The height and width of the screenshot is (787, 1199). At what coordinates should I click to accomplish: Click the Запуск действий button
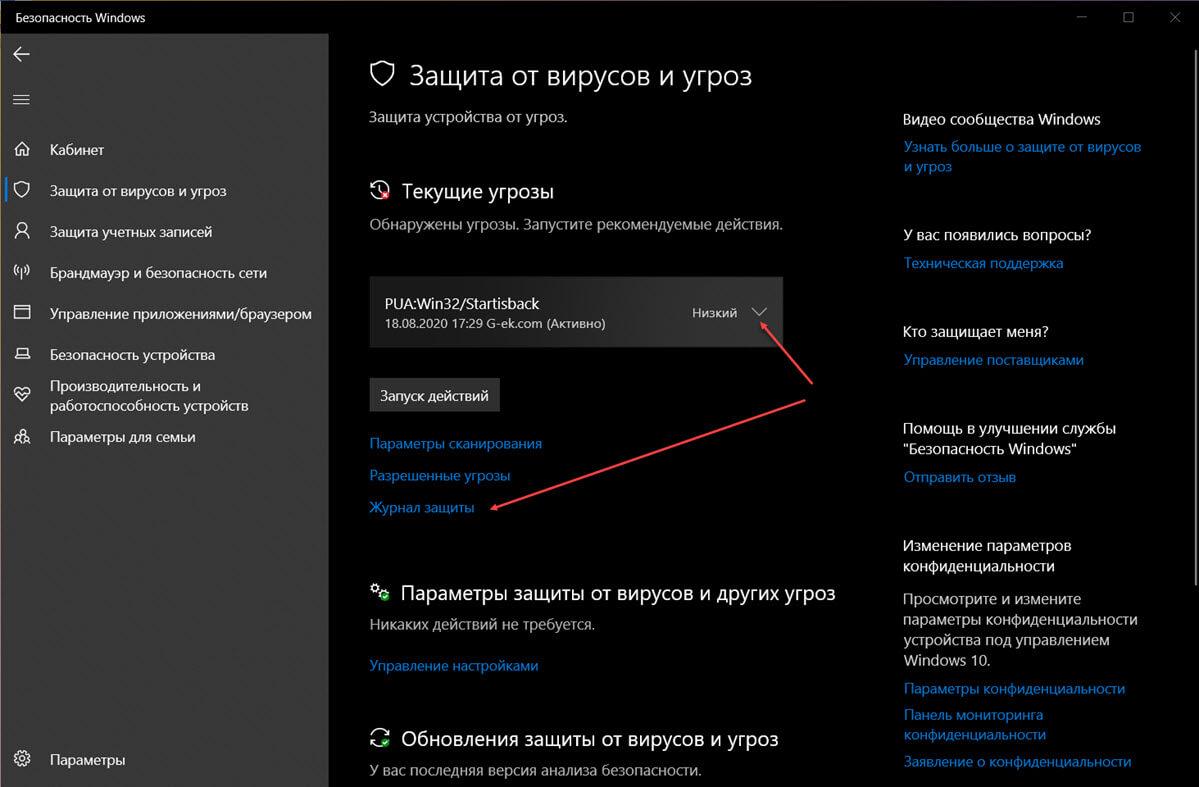tap(434, 395)
